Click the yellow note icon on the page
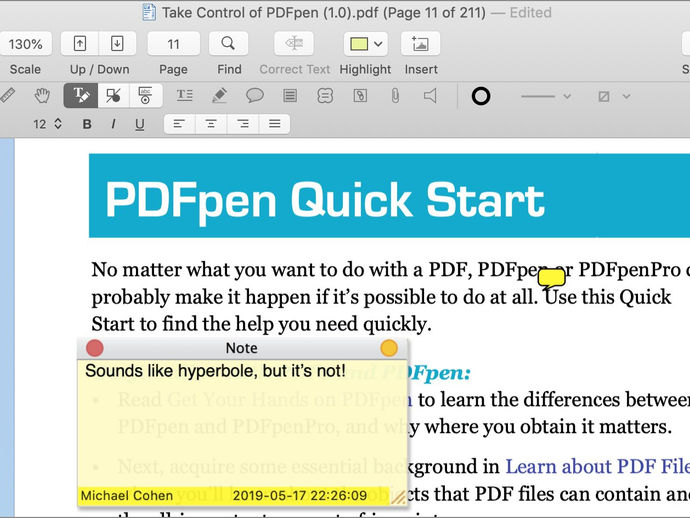 coord(551,279)
